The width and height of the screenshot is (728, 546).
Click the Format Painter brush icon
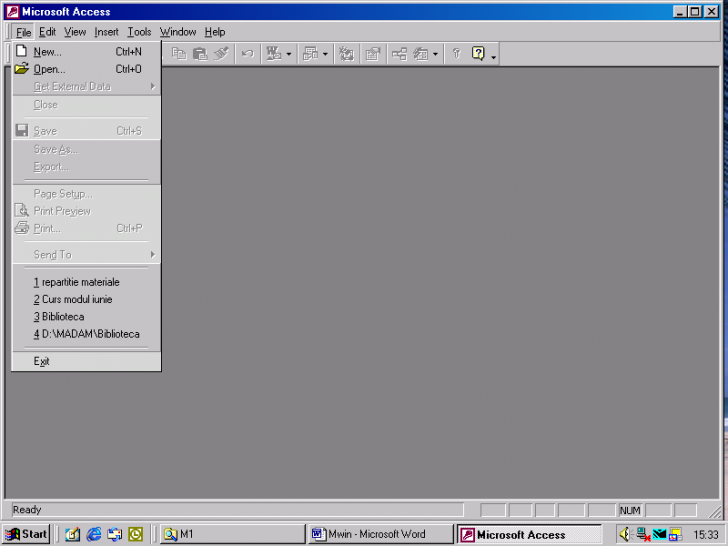click(221, 54)
